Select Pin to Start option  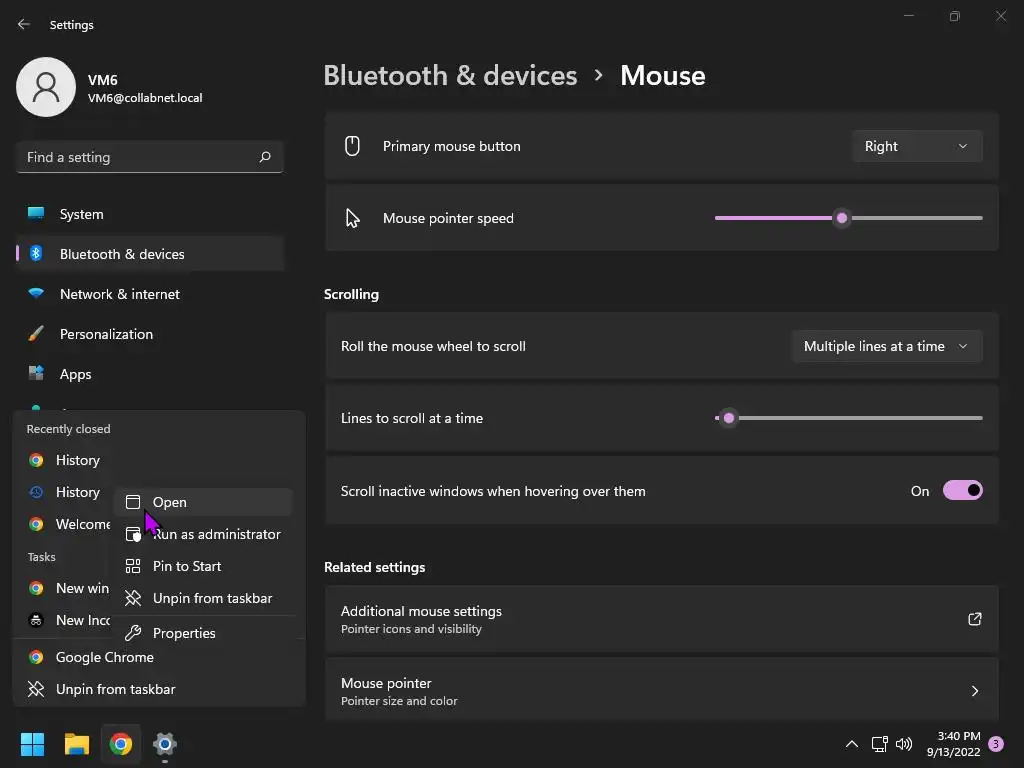tap(187, 566)
